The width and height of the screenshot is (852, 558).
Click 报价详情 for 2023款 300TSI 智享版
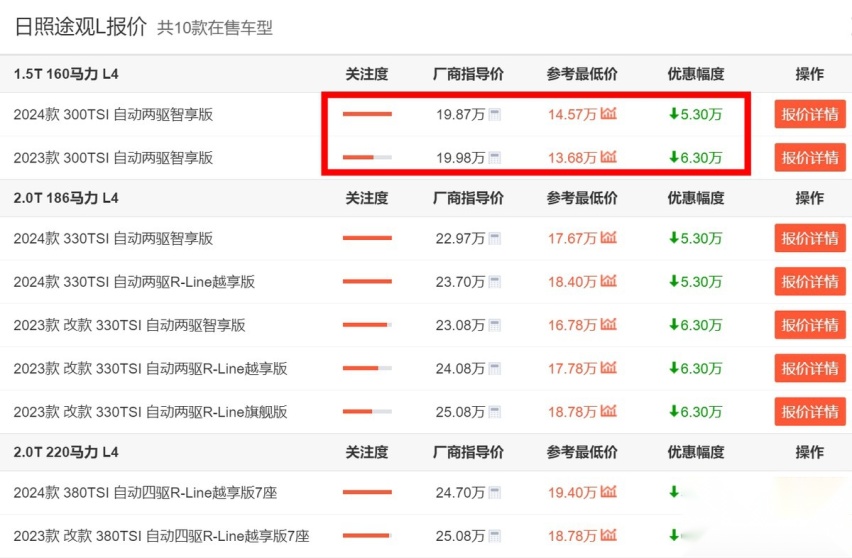pos(810,158)
